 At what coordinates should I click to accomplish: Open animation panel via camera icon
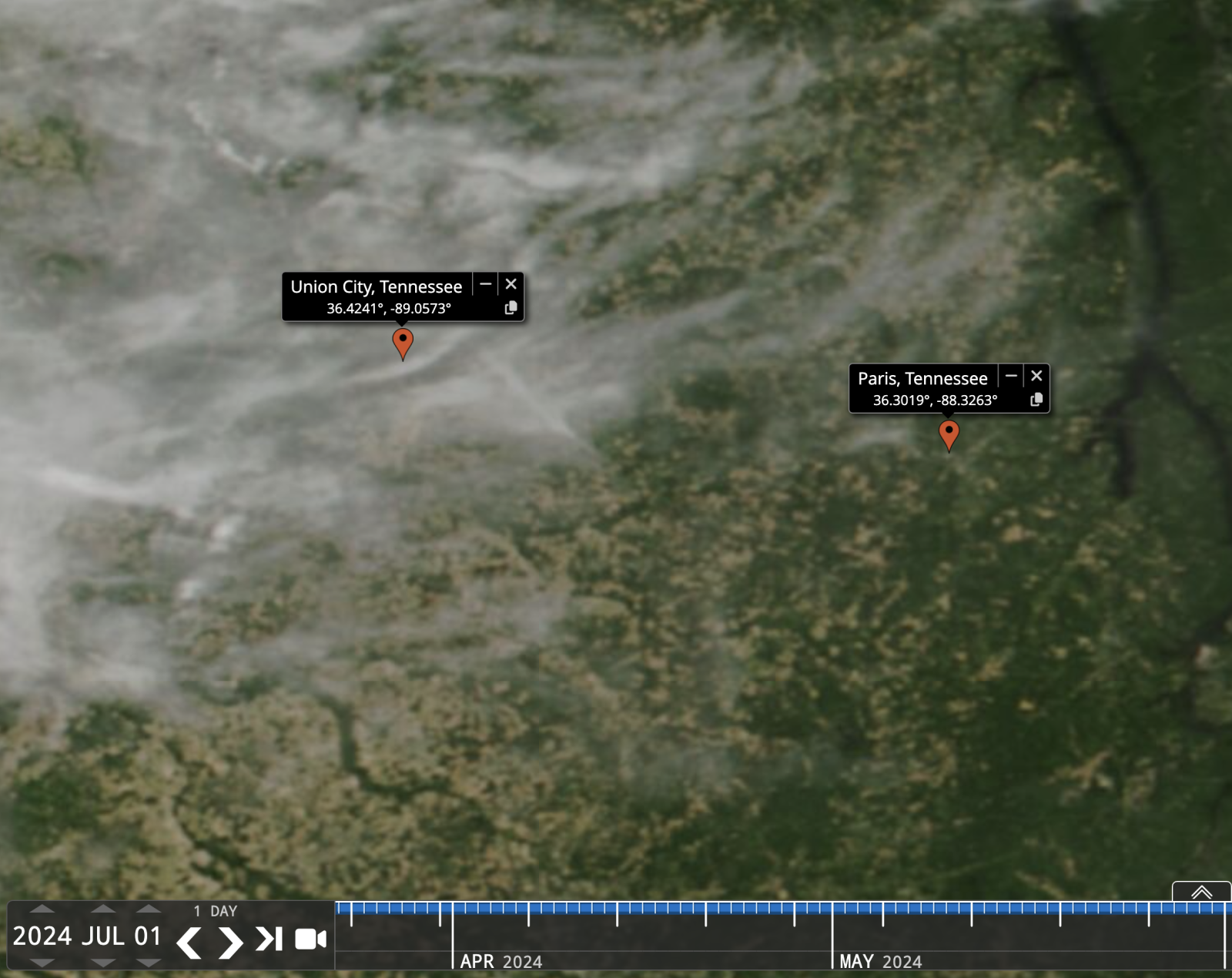click(311, 939)
